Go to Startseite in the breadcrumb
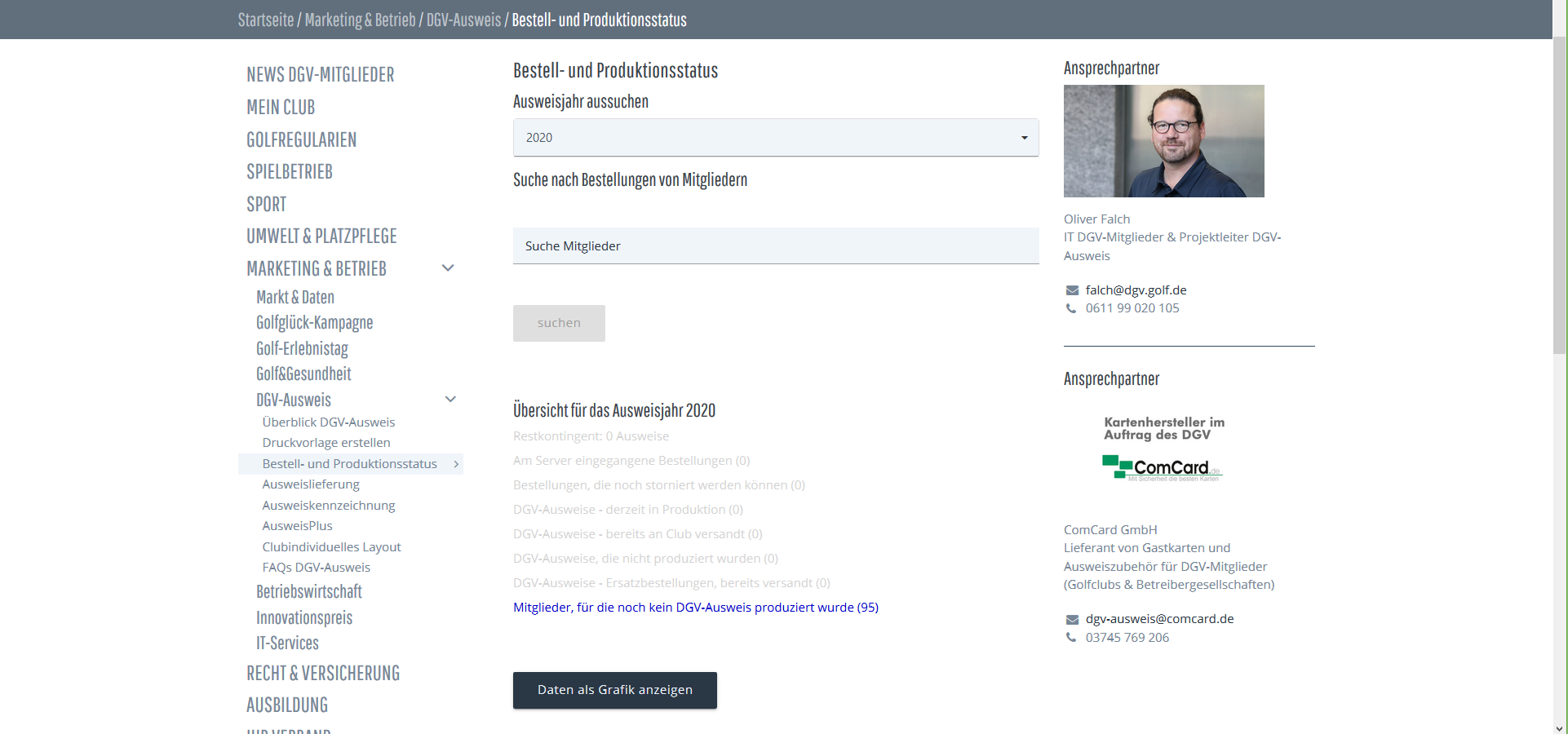The height and width of the screenshot is (734, 1568). pos(265,20)
